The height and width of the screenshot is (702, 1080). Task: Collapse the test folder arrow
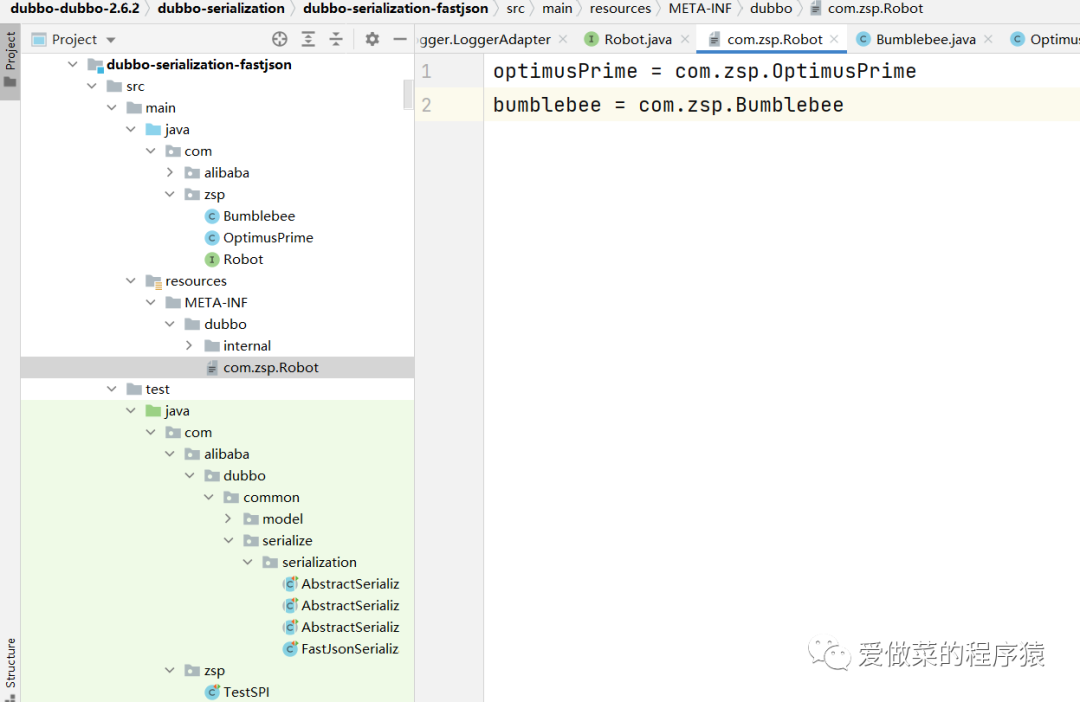(x=112, y=389)
